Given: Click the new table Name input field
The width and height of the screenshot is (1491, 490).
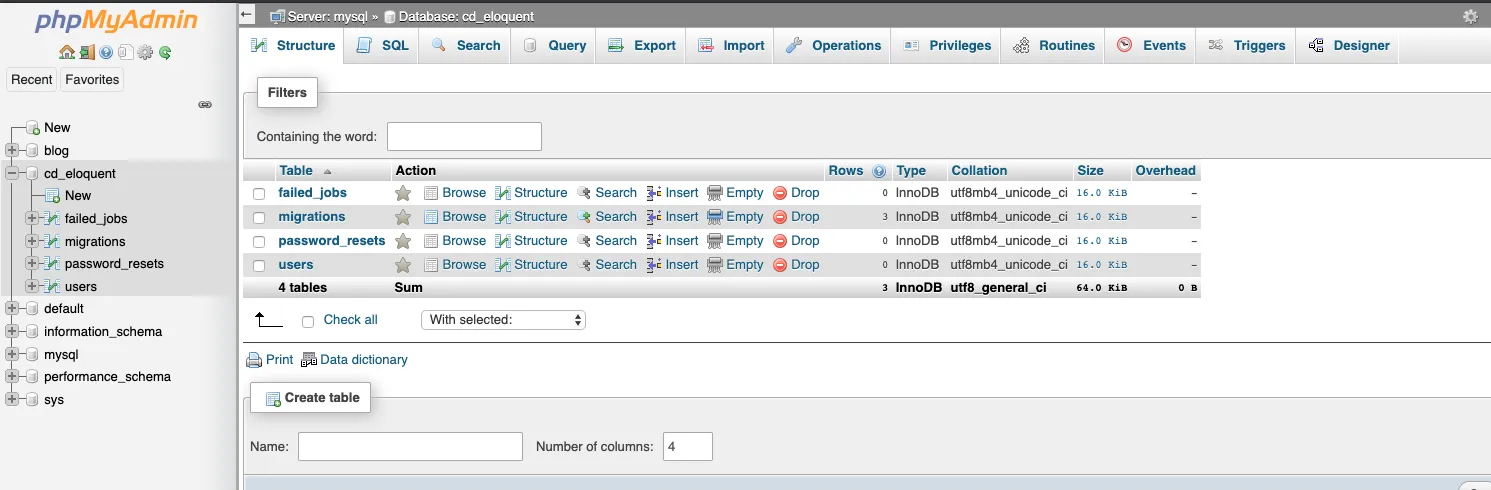Looking at the screenshot, I should tap(410, 446).
